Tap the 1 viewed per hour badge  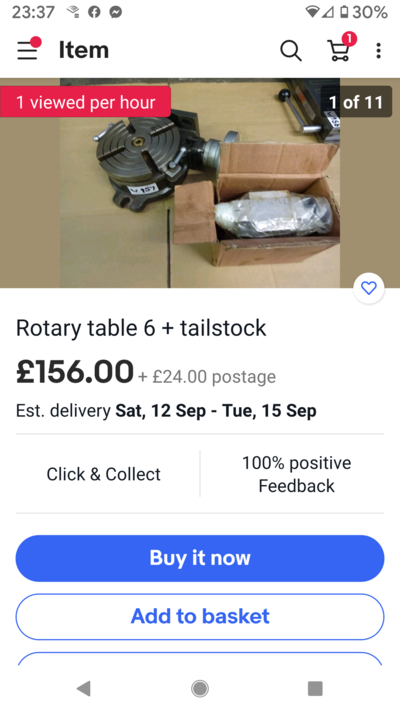(85, 102)
